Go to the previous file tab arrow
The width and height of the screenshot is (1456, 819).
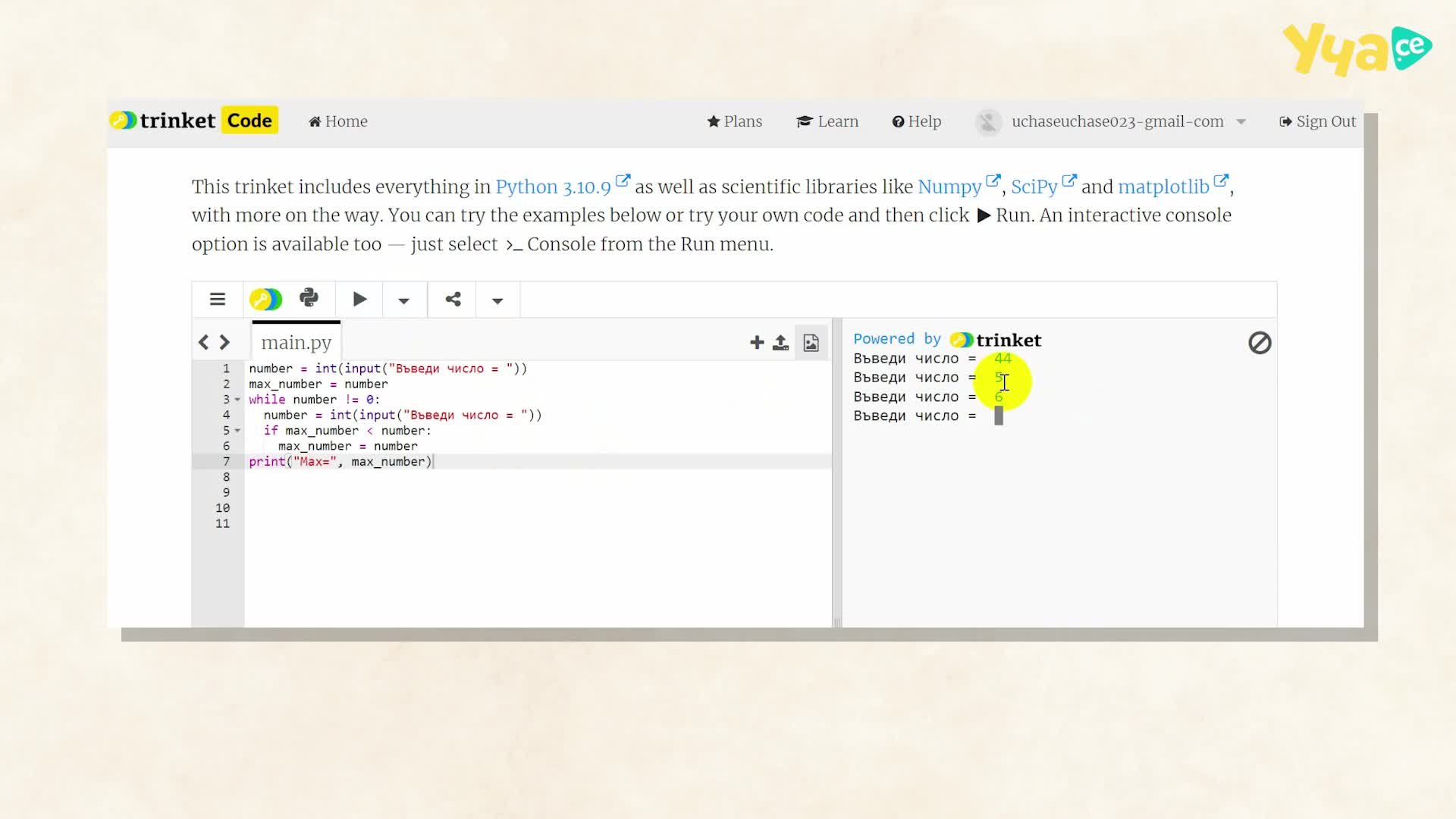coord(203,343)
